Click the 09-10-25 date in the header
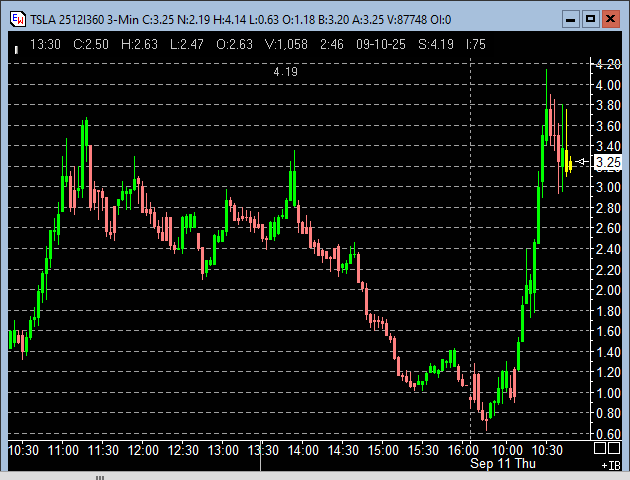Viewport: 630px width, 480px height. tap(381, 44)
